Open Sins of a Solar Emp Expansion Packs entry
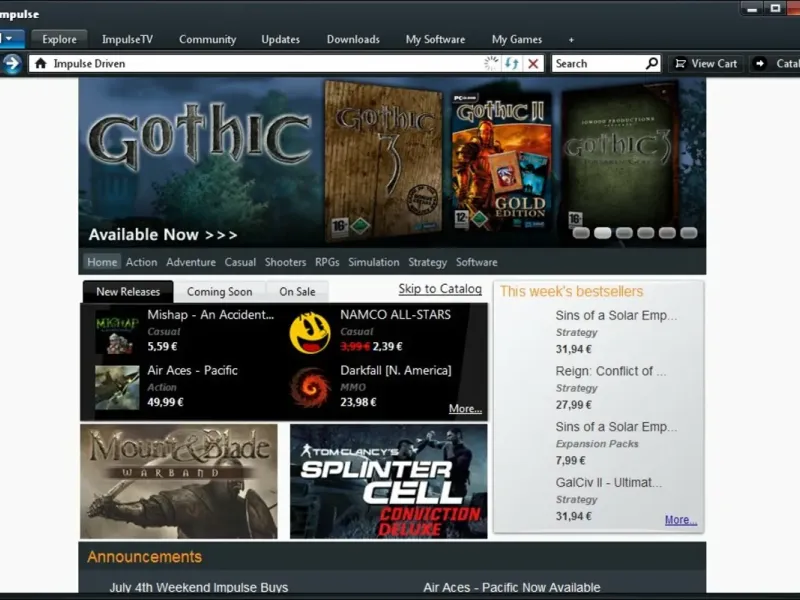800x600 pixels. [616, 427]
